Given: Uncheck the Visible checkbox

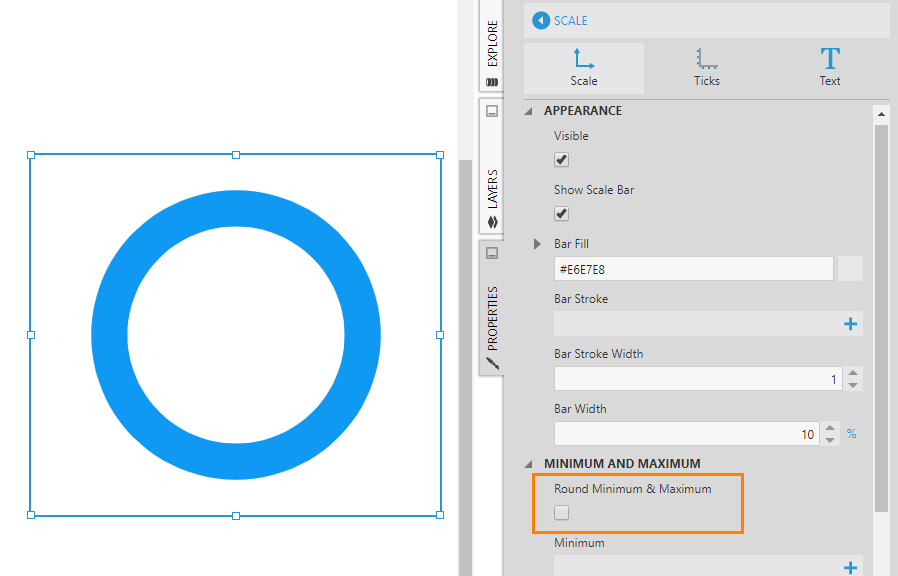Looking at the screenshot, I should click(x=562, y=160).
